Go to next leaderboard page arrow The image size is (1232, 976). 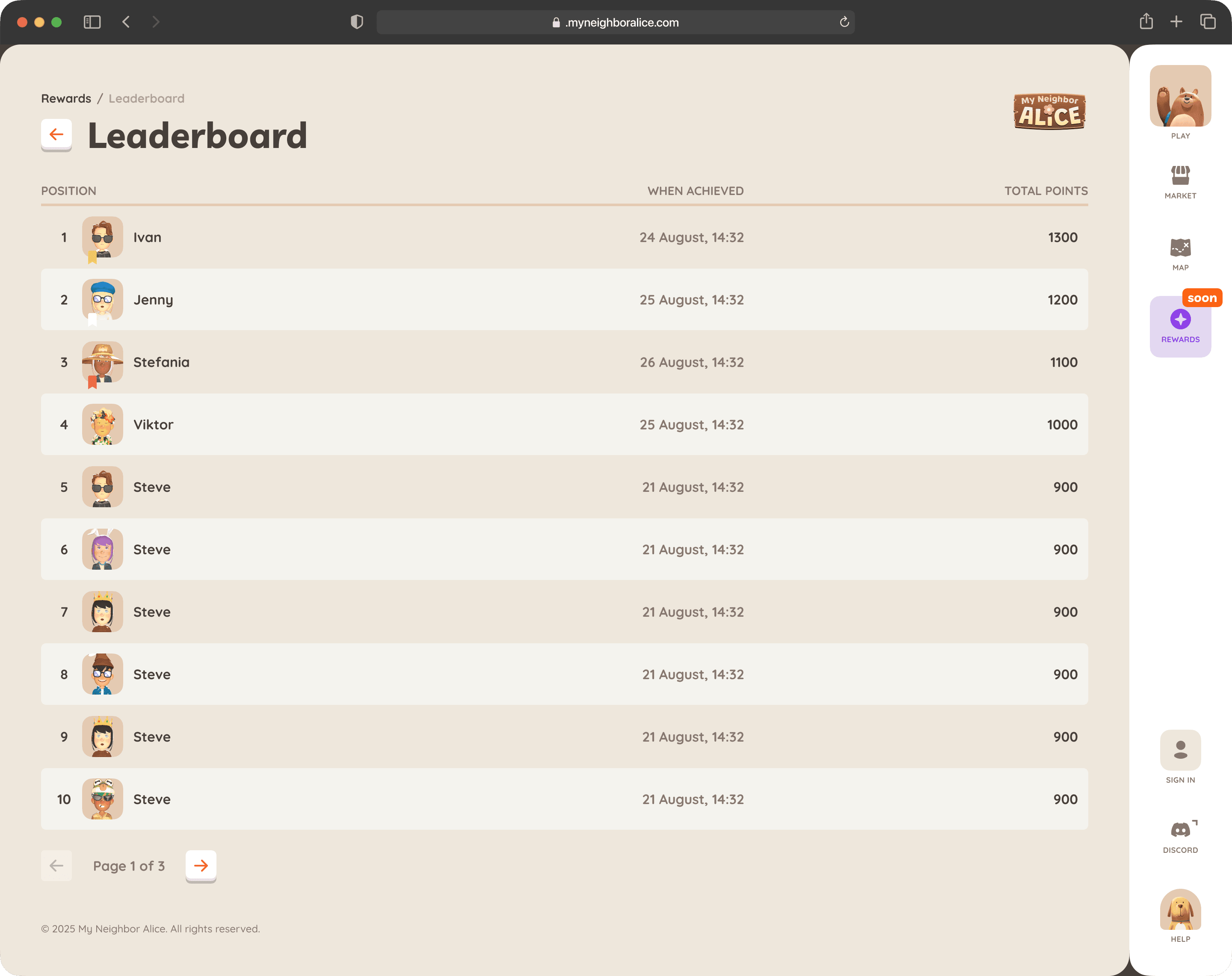201,865
